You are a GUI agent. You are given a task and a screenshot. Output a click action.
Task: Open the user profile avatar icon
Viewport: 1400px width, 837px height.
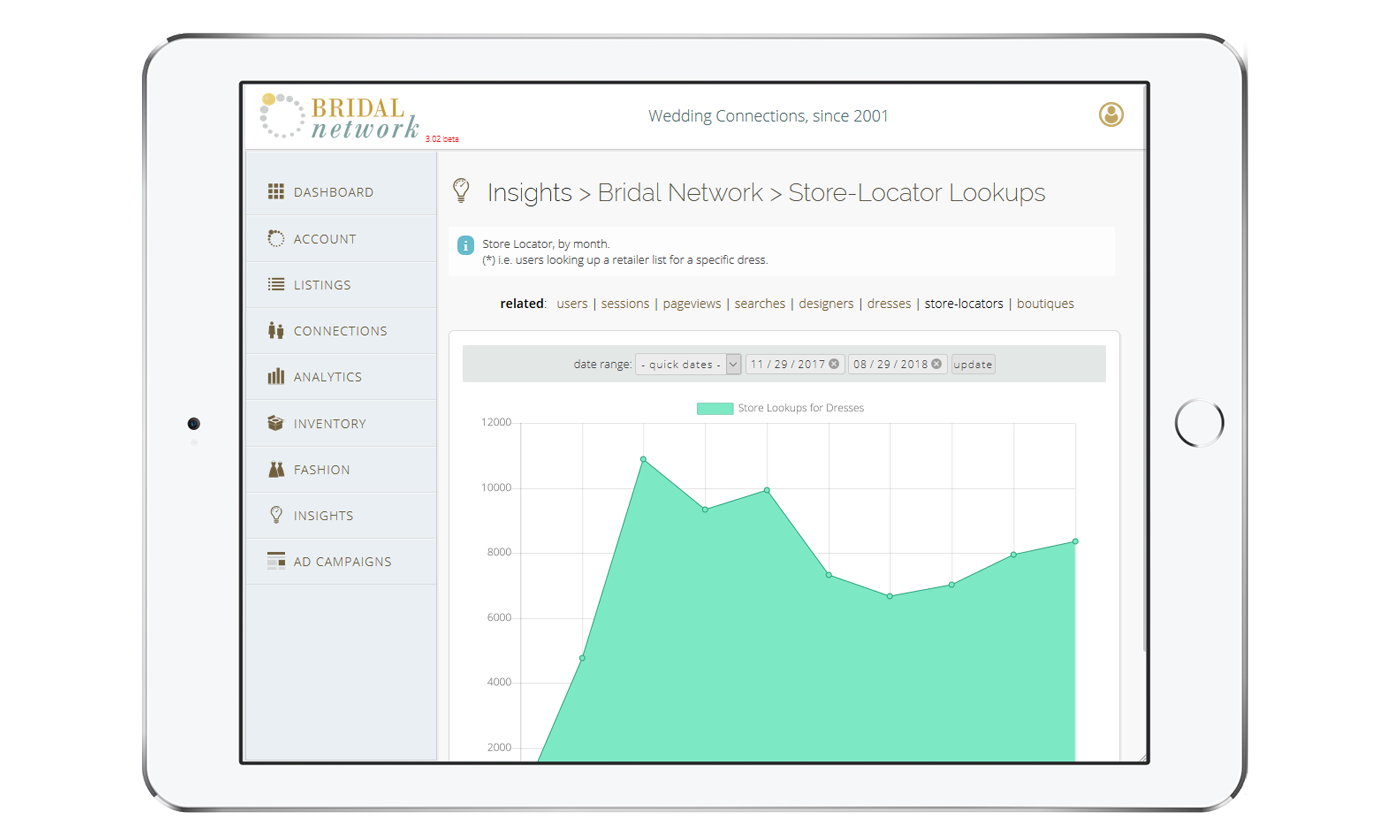click(x=1111, y=115)
